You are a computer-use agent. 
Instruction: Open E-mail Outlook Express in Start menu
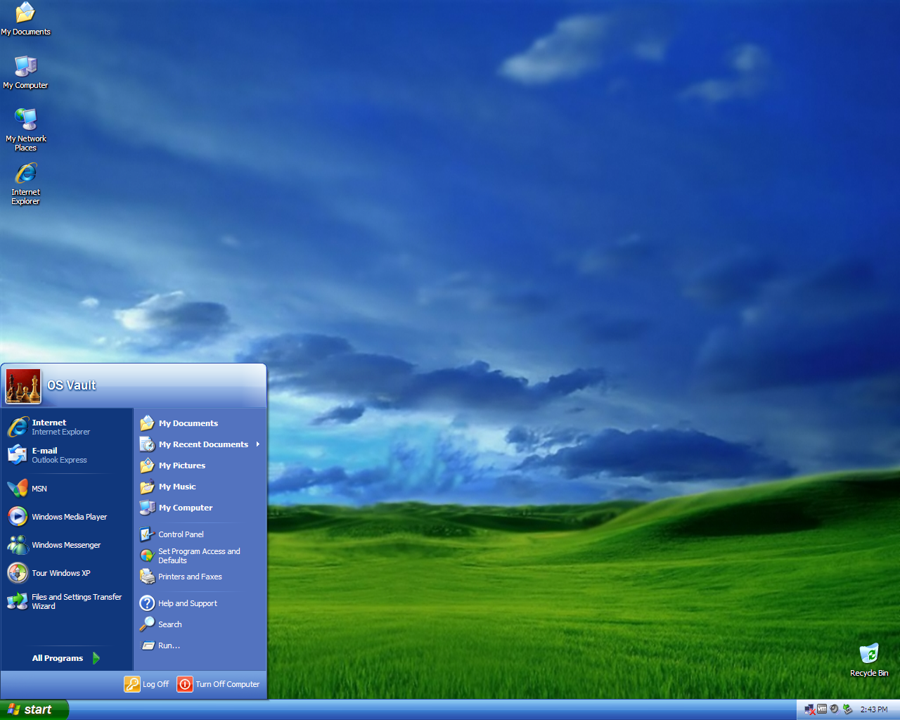click(x=67, y=455)
